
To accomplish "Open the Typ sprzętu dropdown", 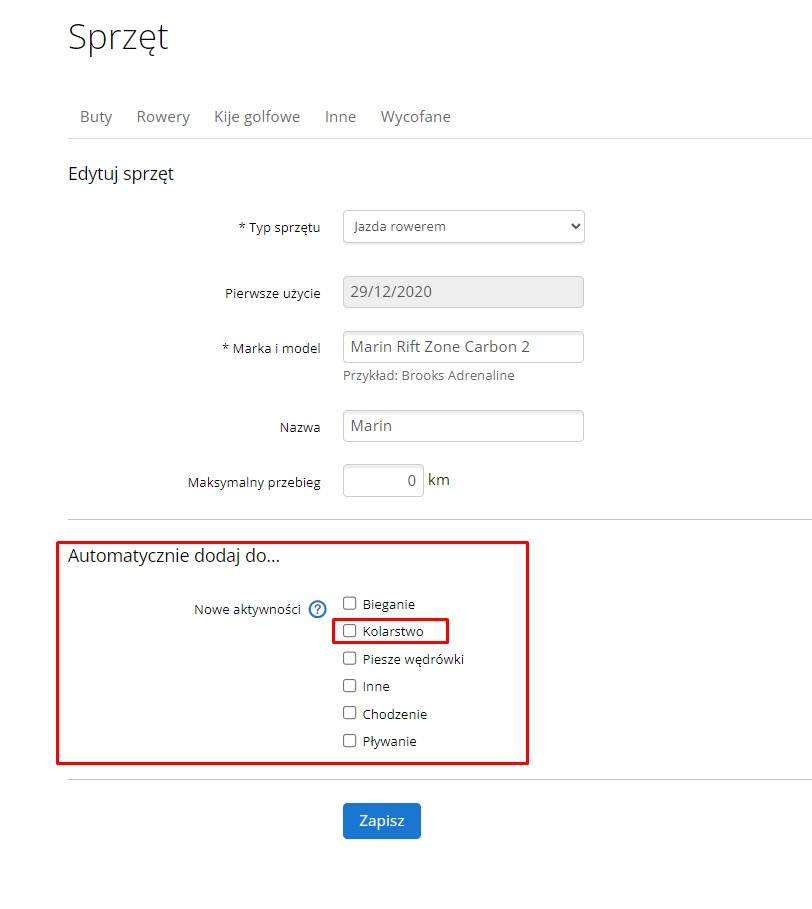I will tap(464, 227).
